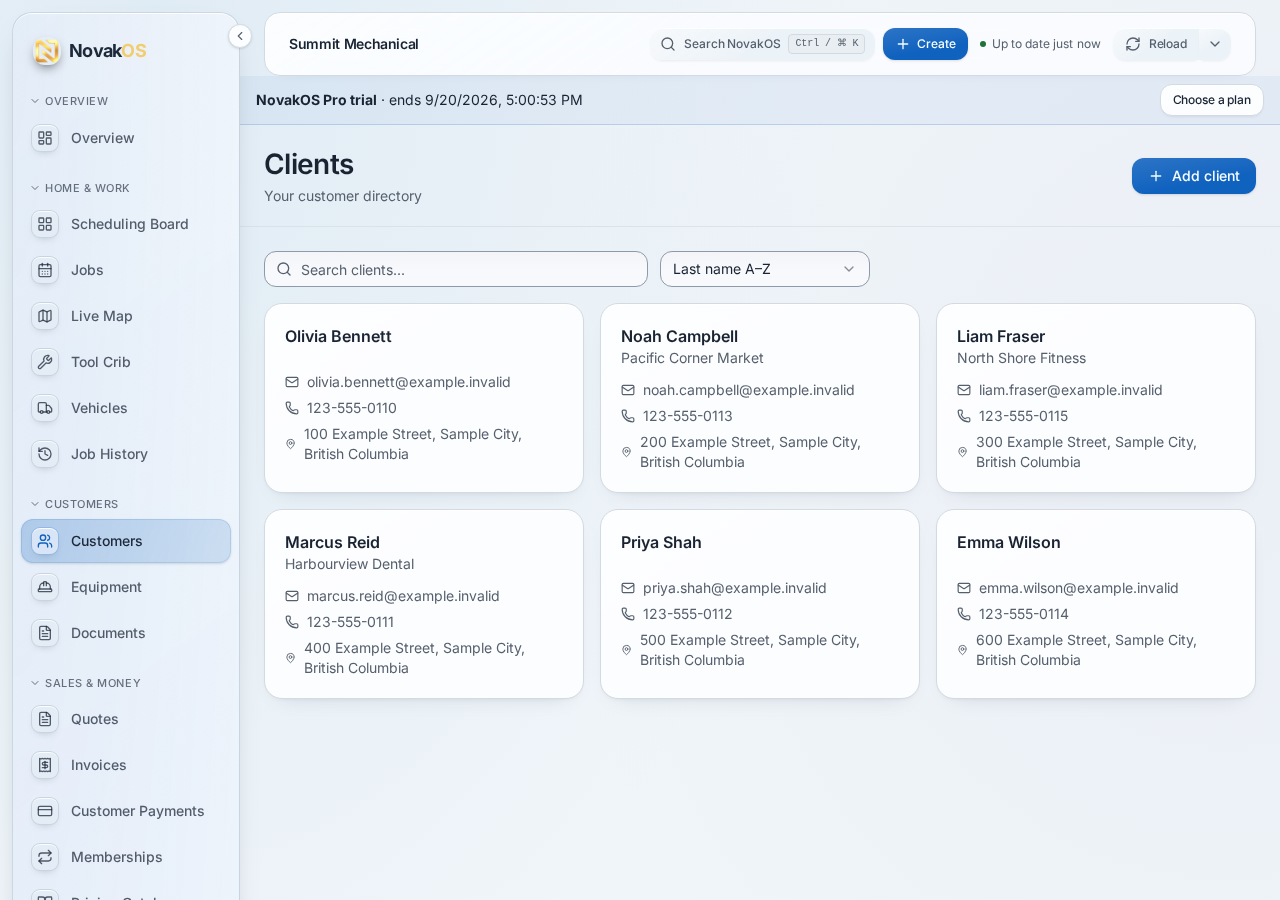The image size is (1280, 900).
Task: Click Up to date just now status
Action: (x=1040, y=44)
